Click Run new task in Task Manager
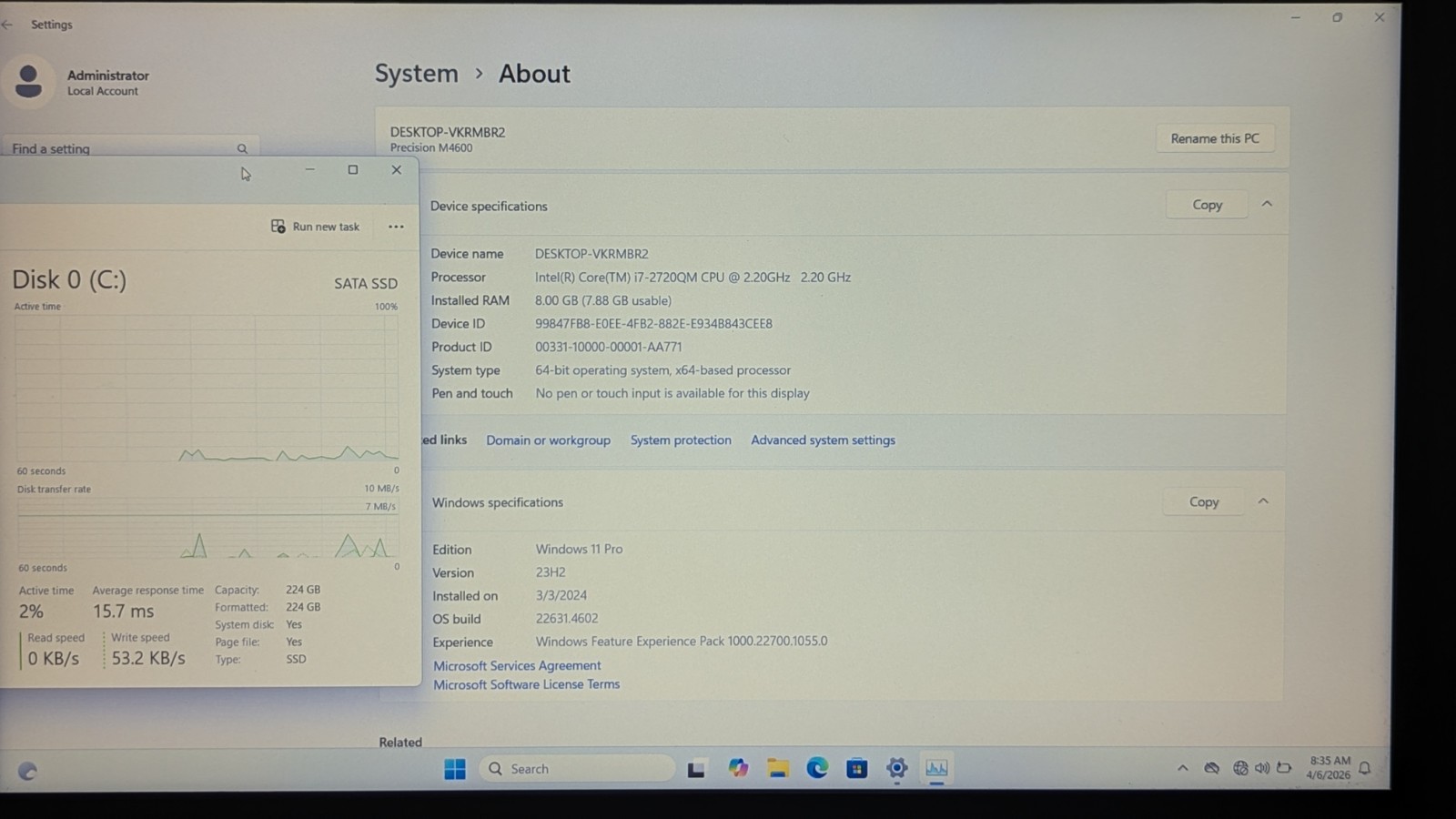The image size is (1456, 819). (x=316, y=227)
